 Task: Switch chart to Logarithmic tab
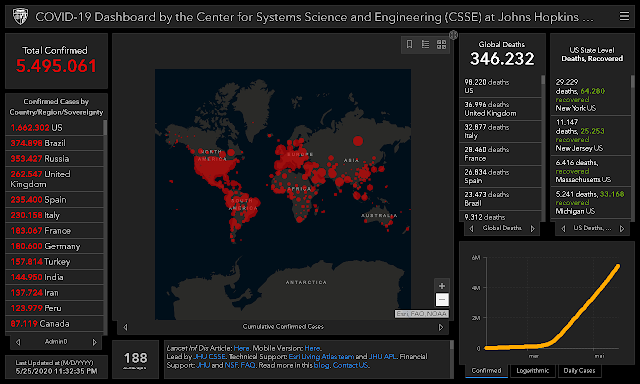click(x=532, y=371)
